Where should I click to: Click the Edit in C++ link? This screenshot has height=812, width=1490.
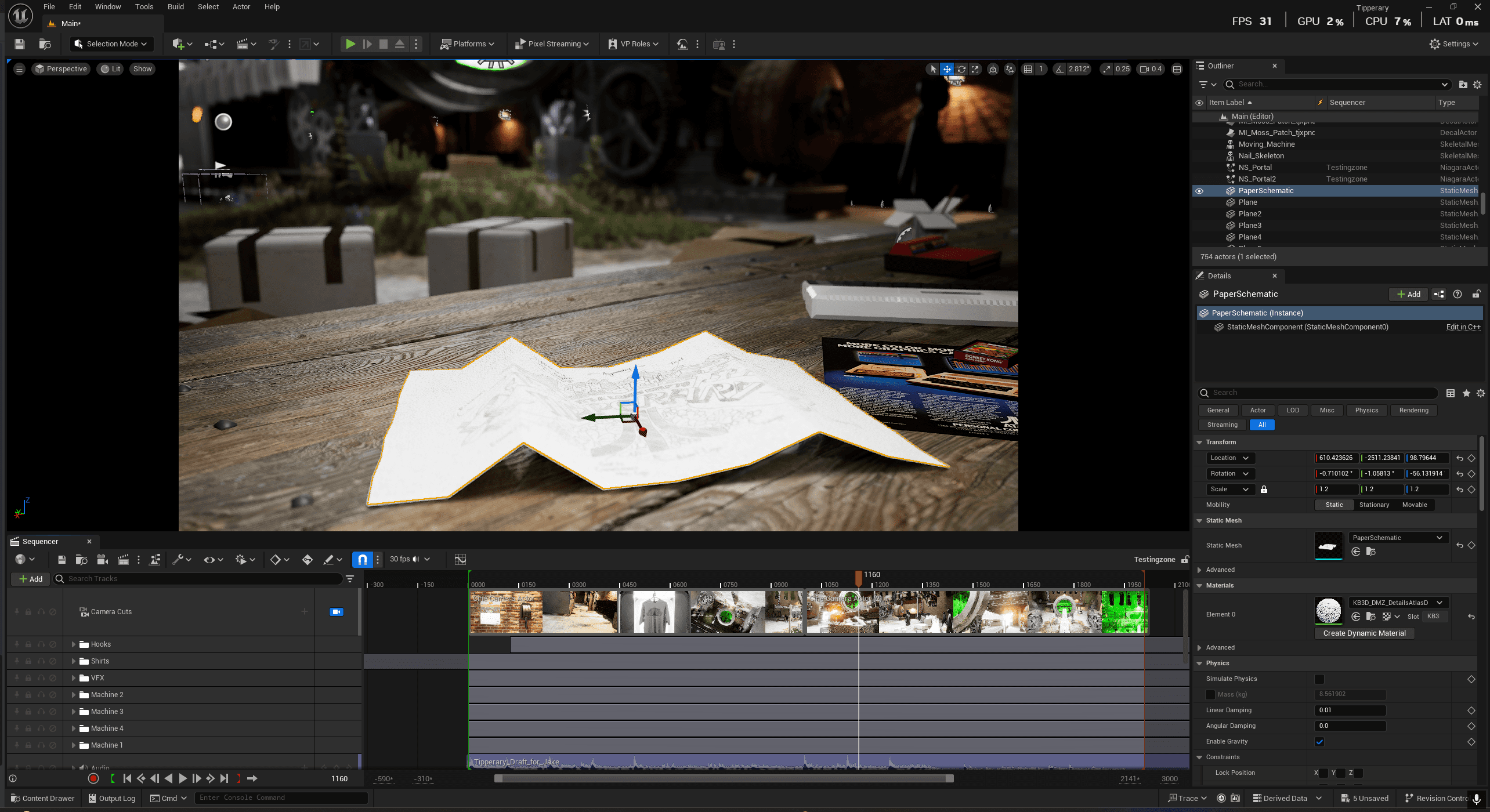pyautogui.click(x=1463, y=327)
